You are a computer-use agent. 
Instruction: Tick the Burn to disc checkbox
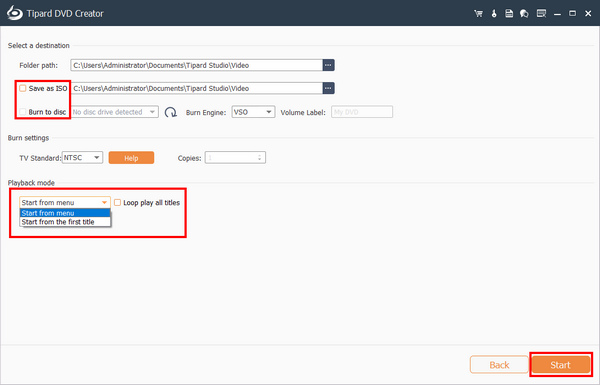click(23, 112)
